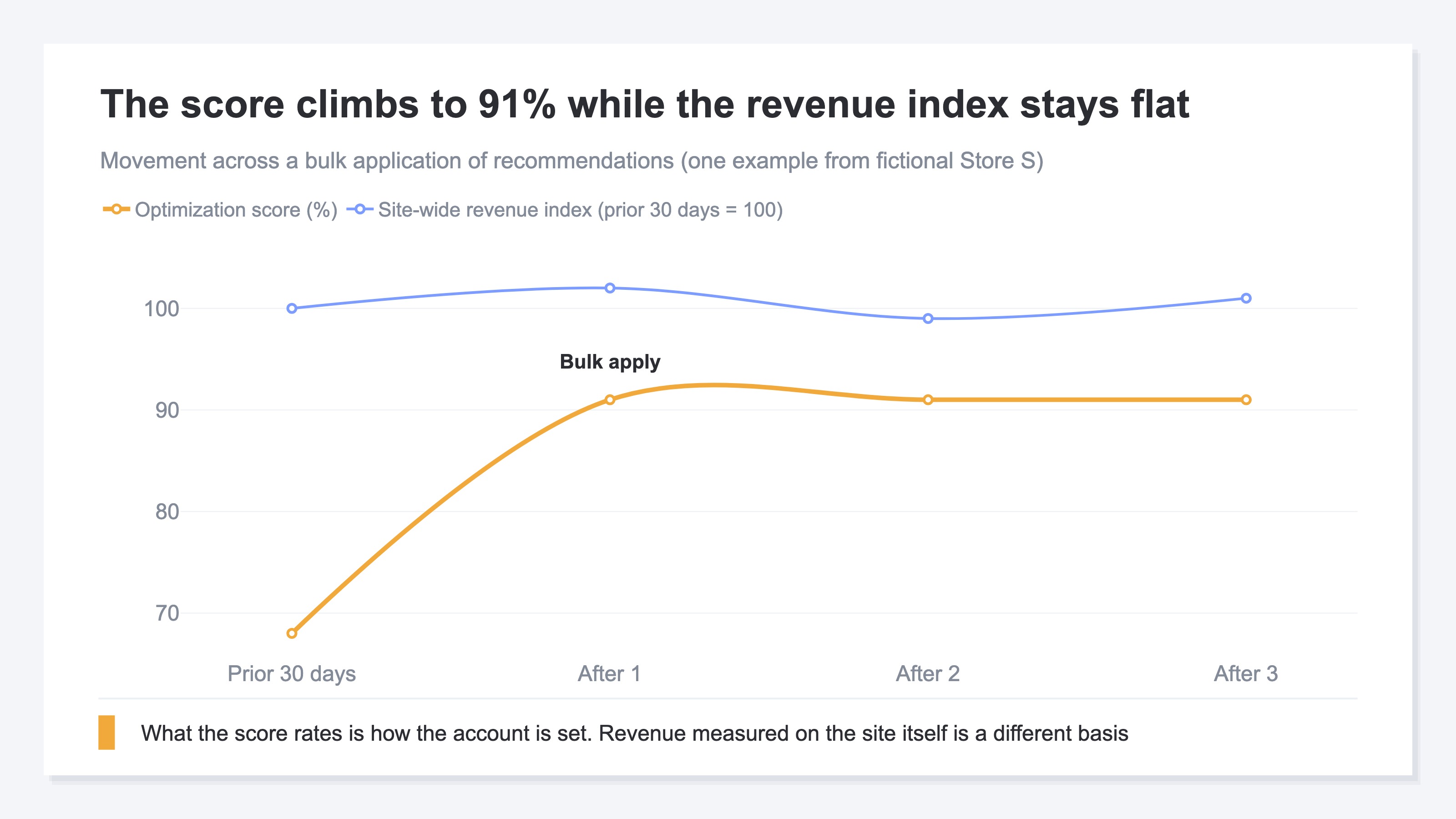Select the revenue index point at After 1
The height and width of the screenshot is (819, 1456).
(610, 288)
